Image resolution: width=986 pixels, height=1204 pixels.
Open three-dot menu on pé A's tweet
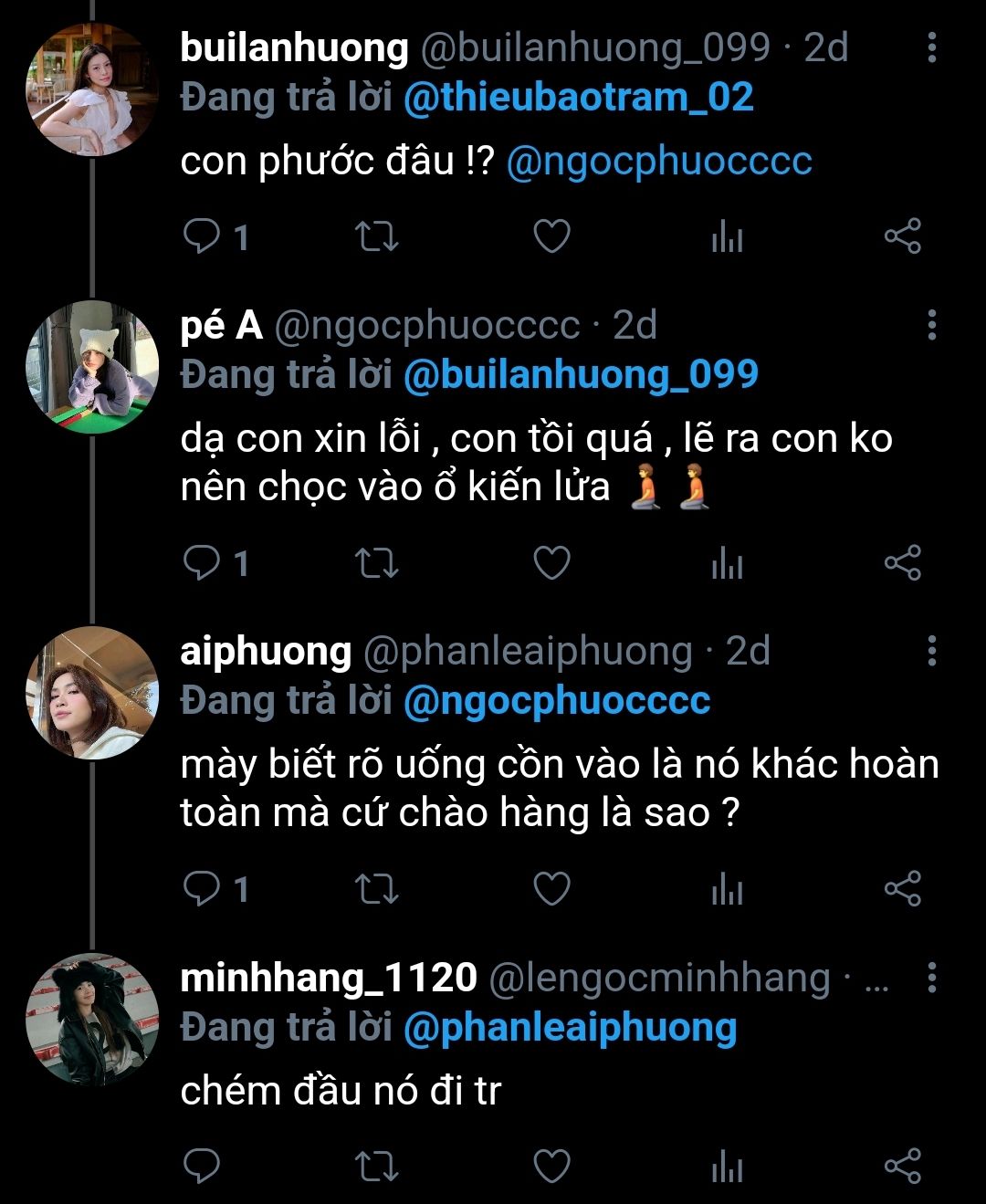point(931,325)
